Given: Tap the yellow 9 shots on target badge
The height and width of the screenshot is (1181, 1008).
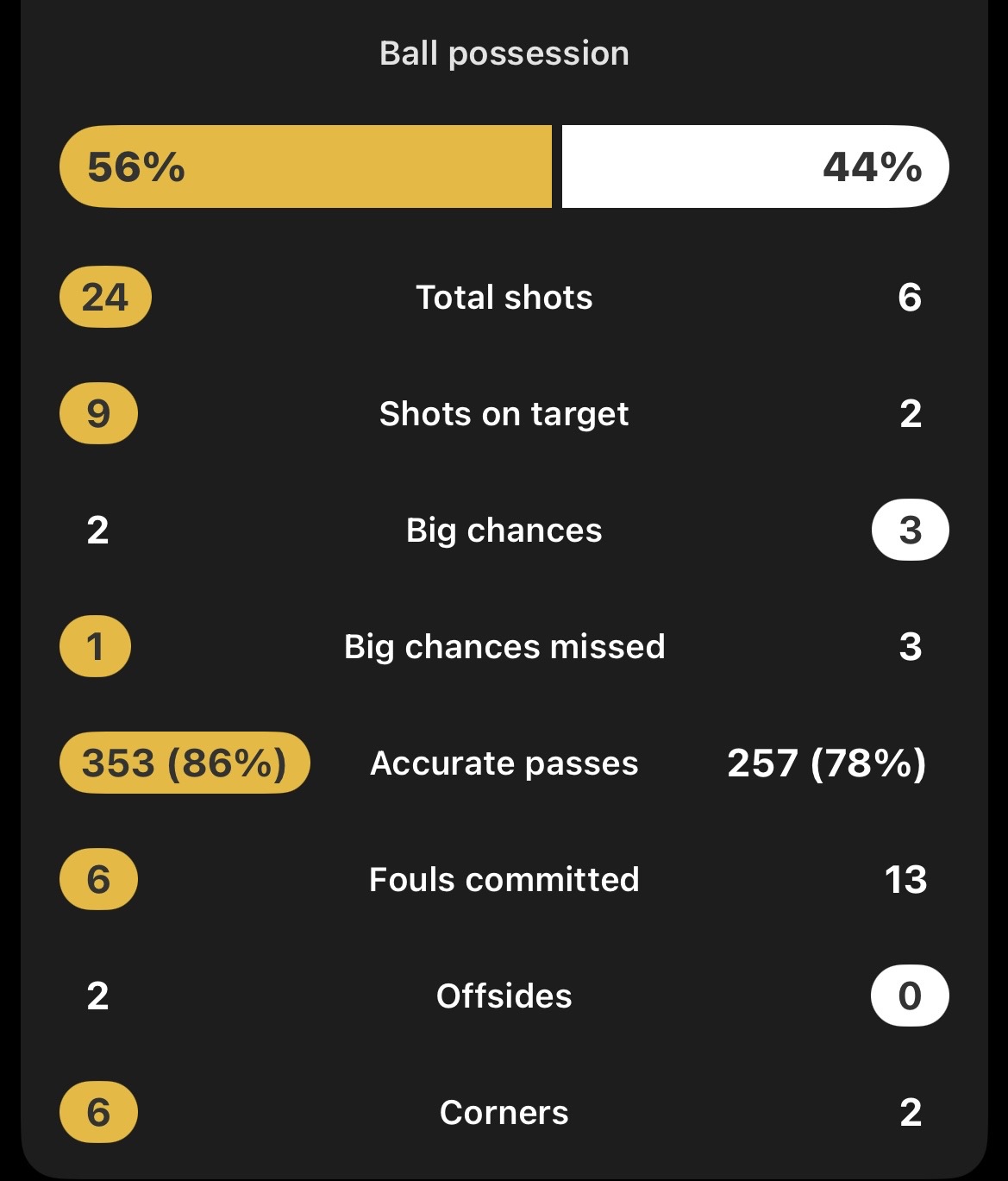Looking at the screenshot, I should pos(98,414).
